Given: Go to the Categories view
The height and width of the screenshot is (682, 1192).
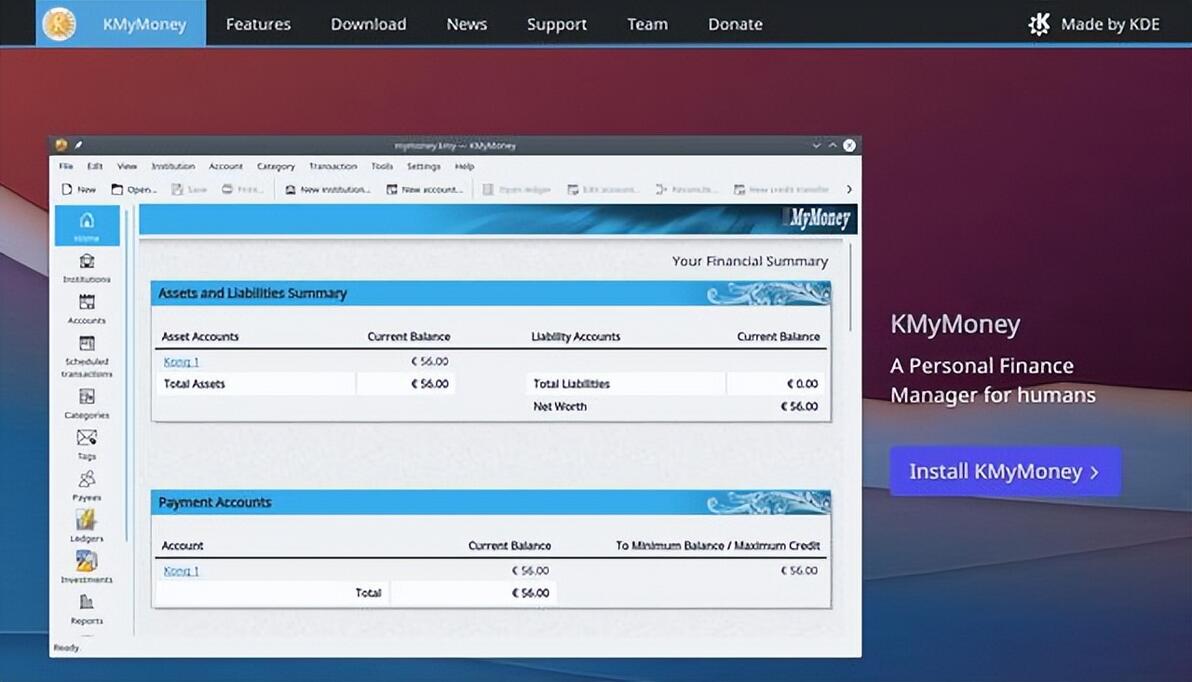Looking at the screenshot, I should [87, 404].
